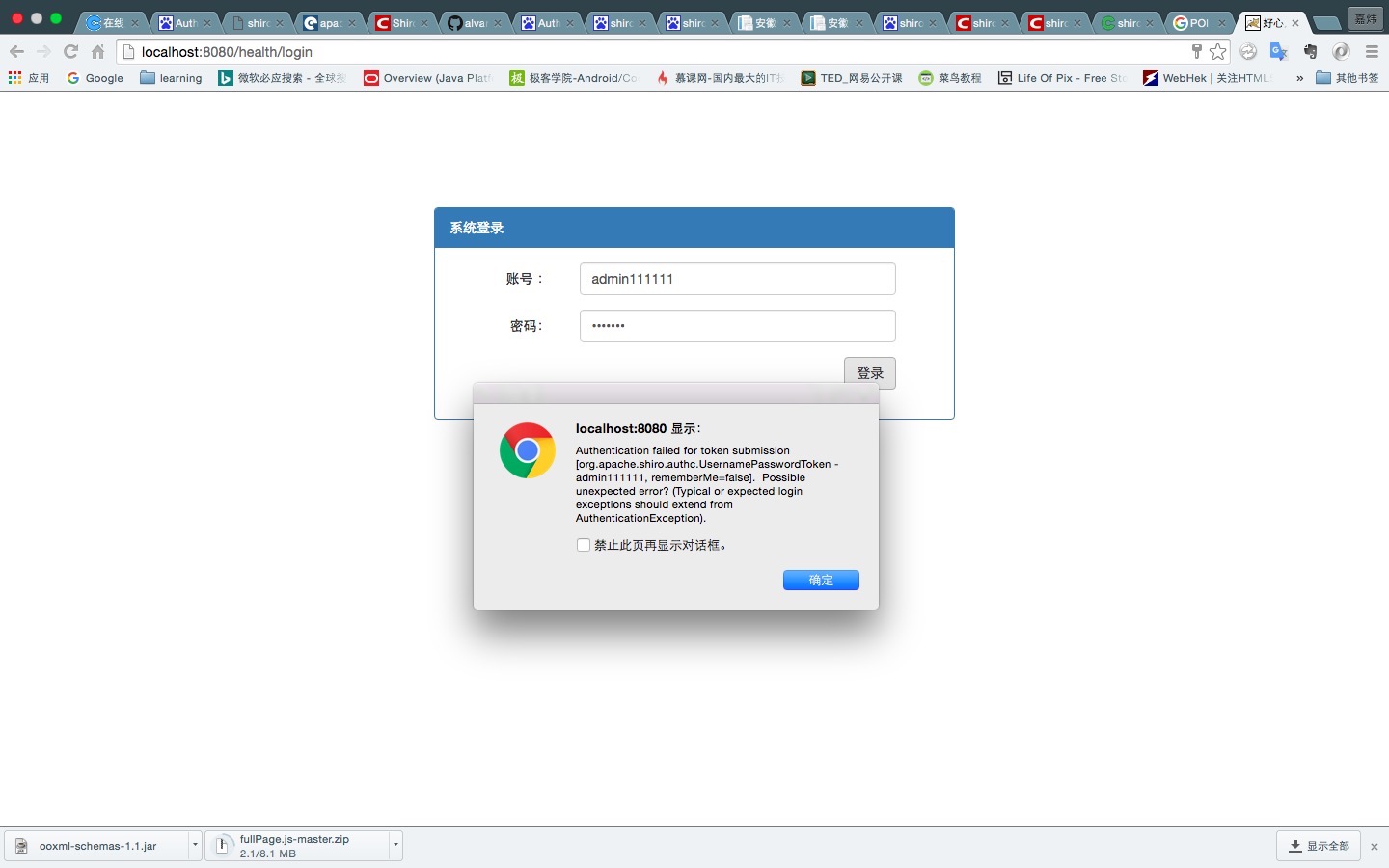Expand options for ooxml-schemas-1.1.jar download

tap(195, 846)
